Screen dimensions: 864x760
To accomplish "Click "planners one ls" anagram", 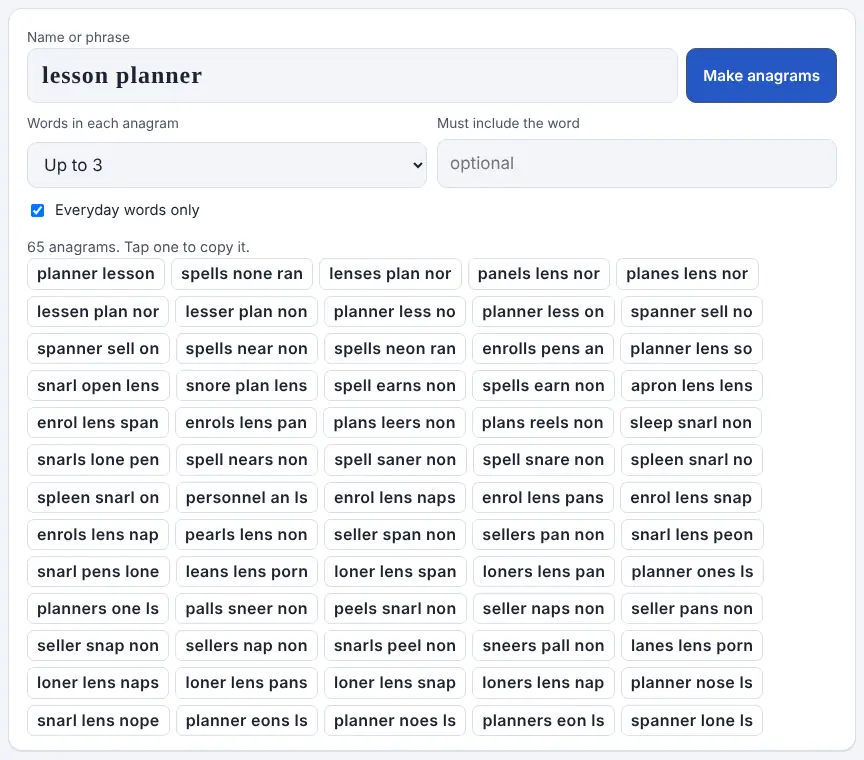I will (x=98, y=608).
